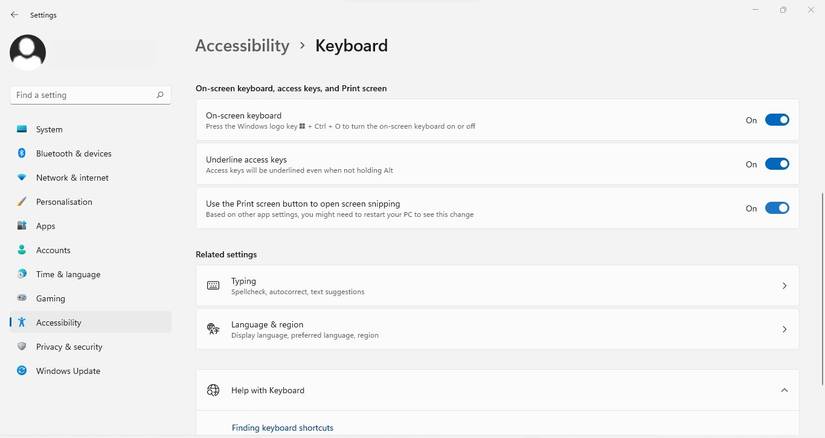Image resolution: width=825 pixels, height=438 pixels.
Task: Click the Privacy & security shield icon
Action: coord(22,347)
